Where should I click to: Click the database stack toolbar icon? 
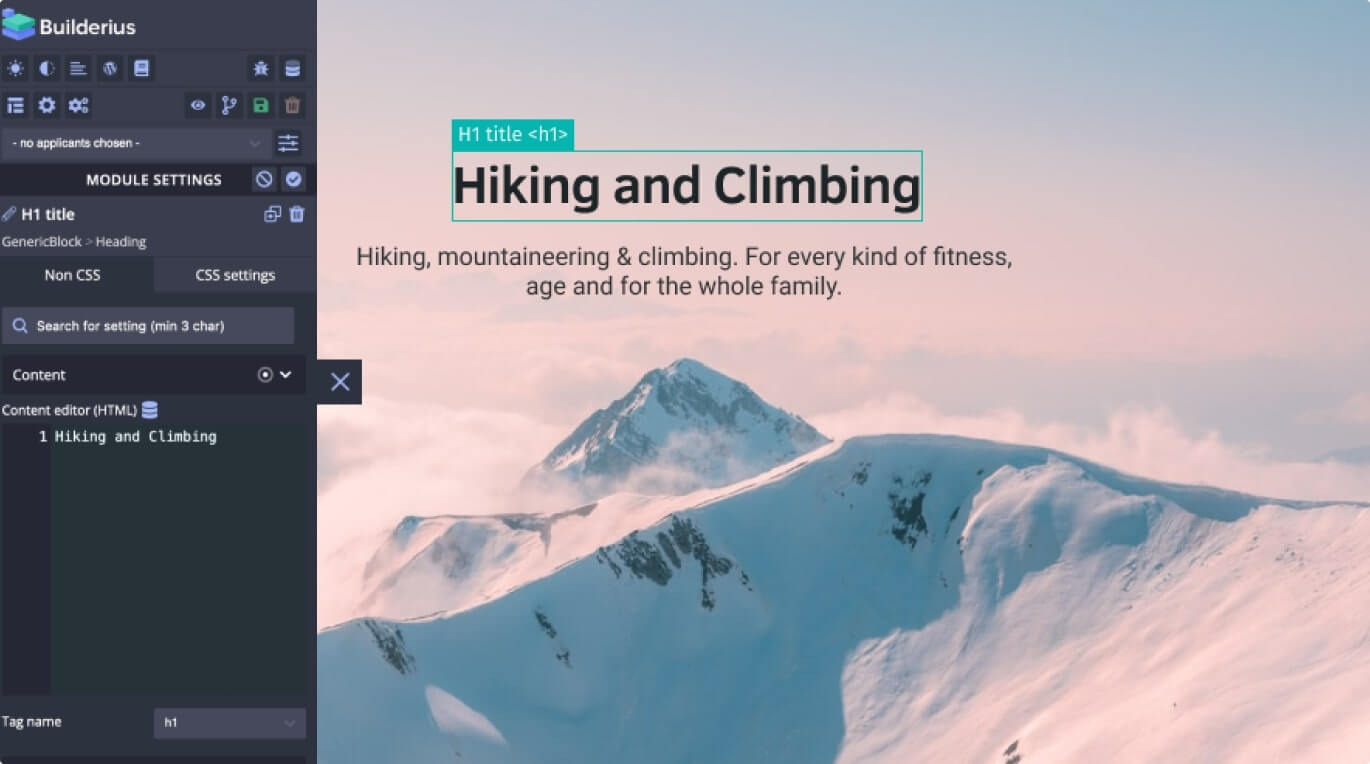click(x=292, y=69)
